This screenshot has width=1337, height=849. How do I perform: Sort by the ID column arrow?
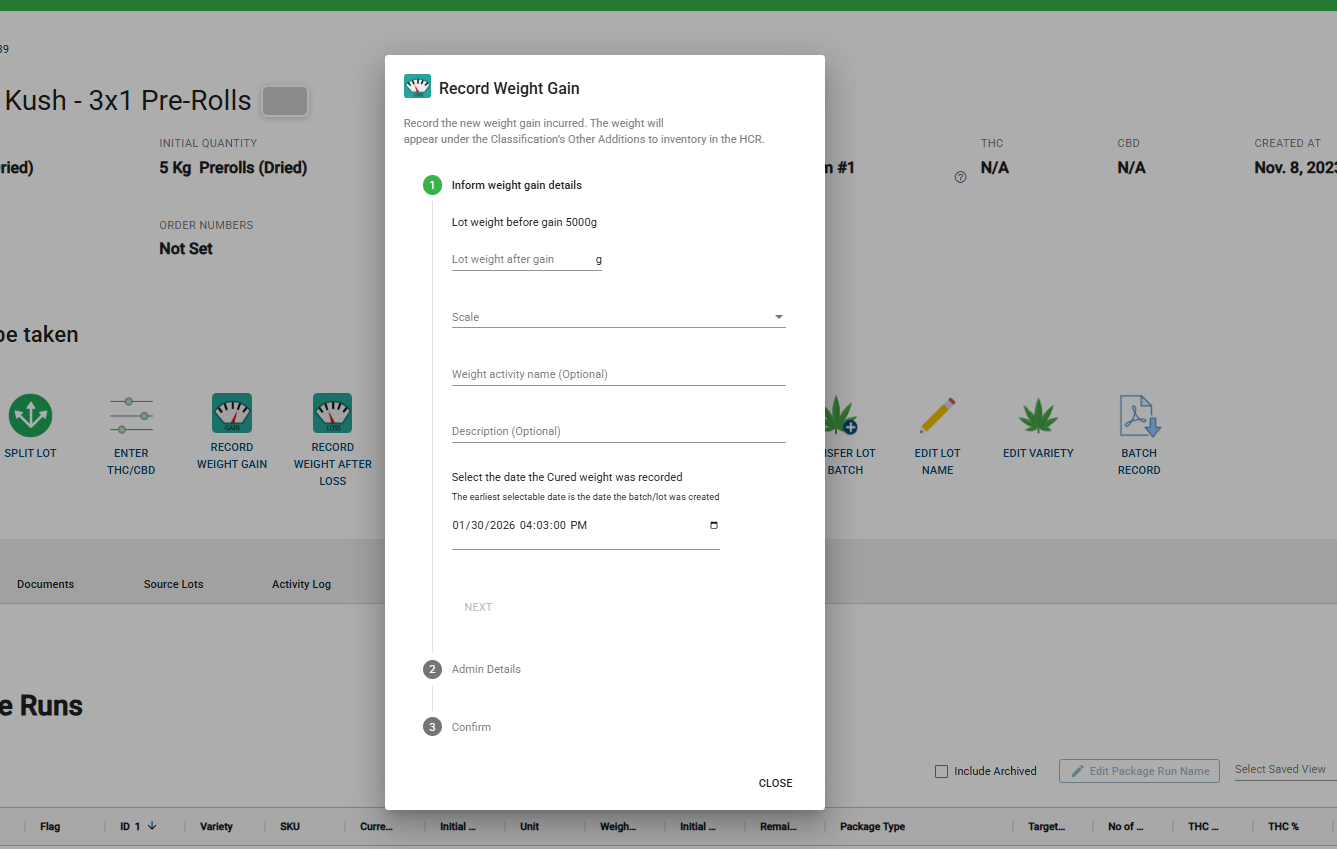click(x=152, y=826)
